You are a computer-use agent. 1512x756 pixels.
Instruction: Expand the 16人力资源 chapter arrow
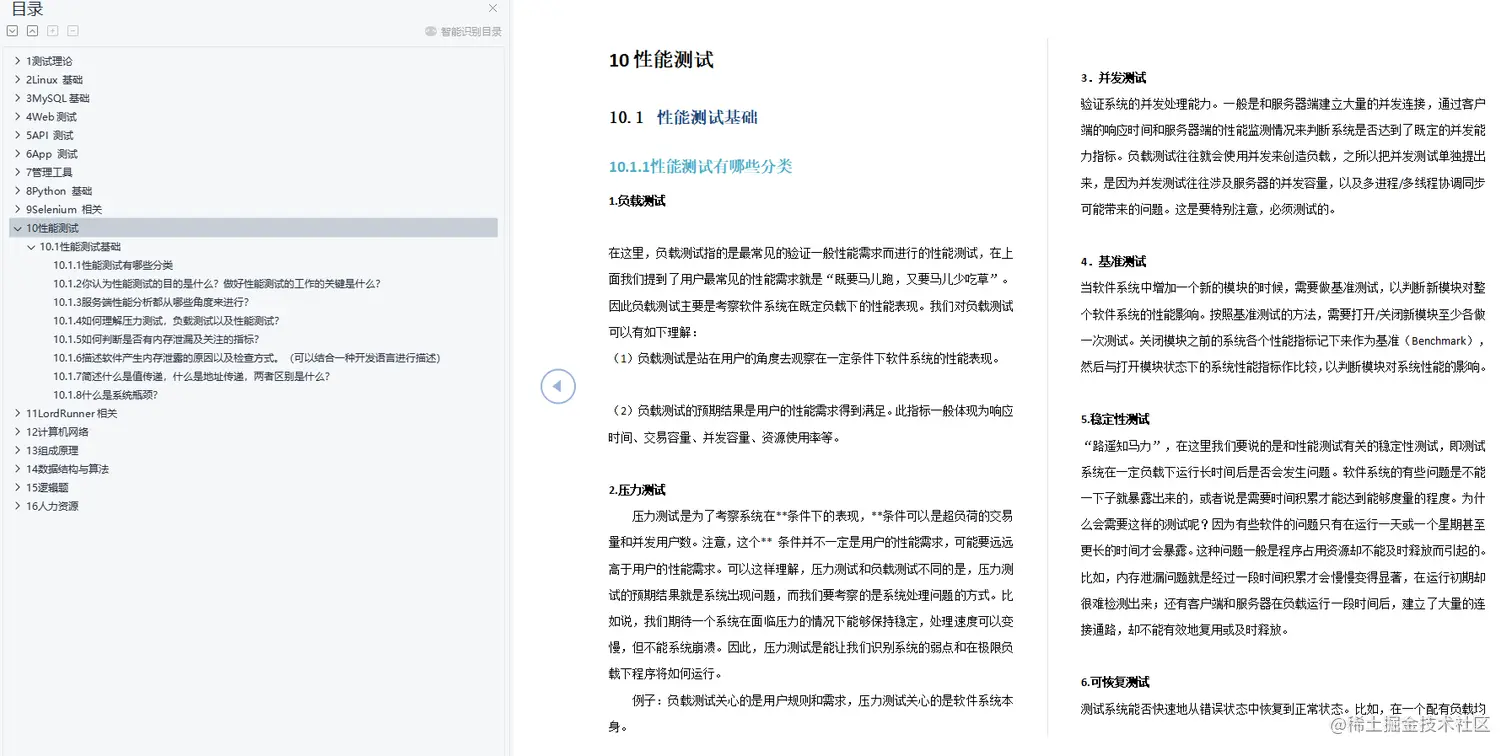coord(17,506)
